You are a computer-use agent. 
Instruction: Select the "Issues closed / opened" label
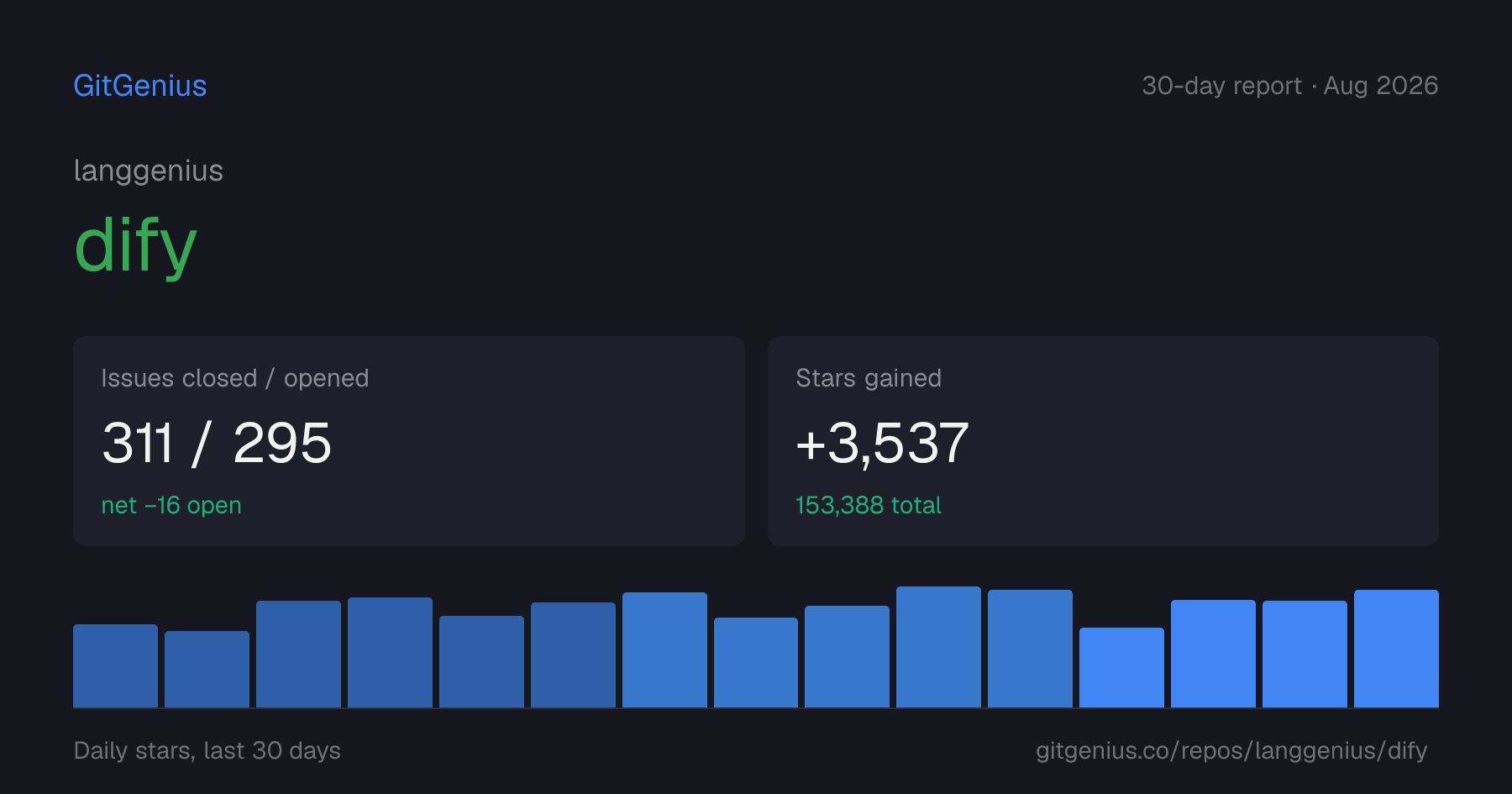235,378
